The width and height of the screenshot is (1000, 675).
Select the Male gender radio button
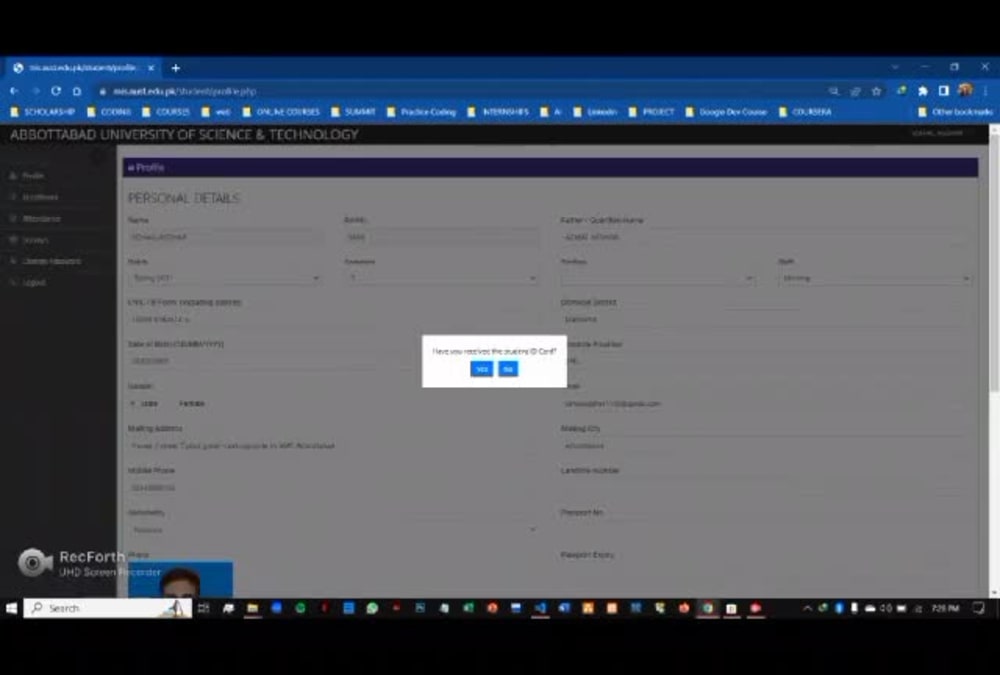133,403
